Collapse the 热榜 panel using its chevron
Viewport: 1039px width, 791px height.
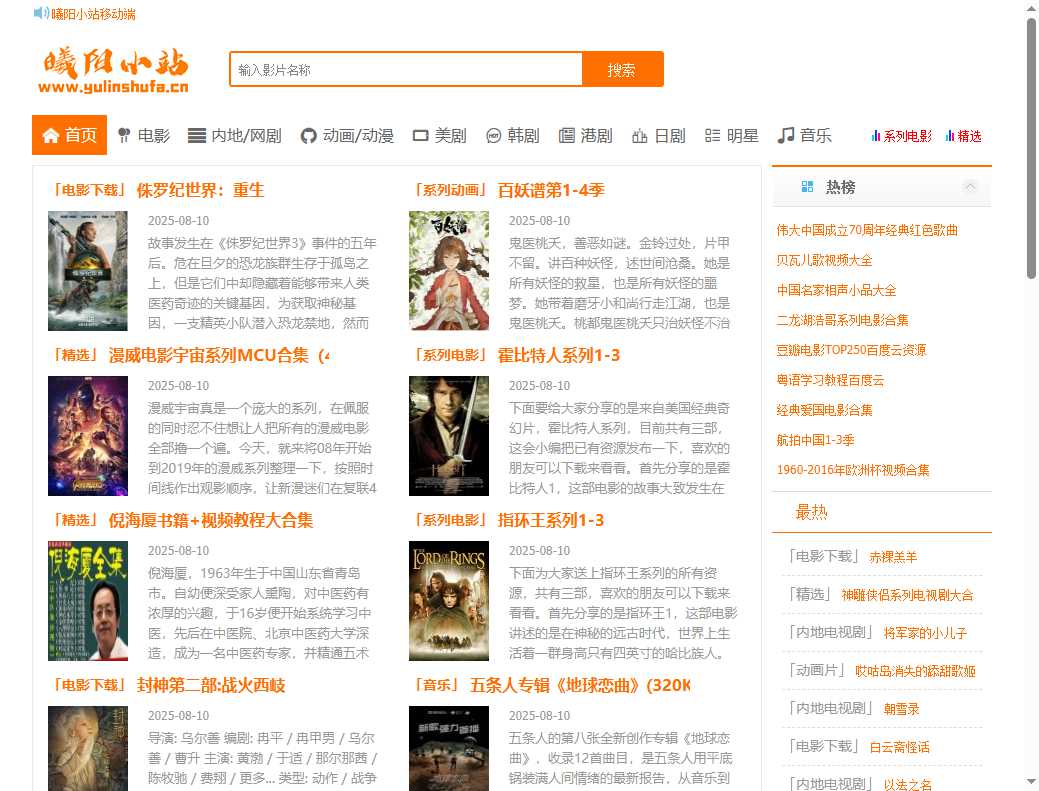[x=969, y=186]
